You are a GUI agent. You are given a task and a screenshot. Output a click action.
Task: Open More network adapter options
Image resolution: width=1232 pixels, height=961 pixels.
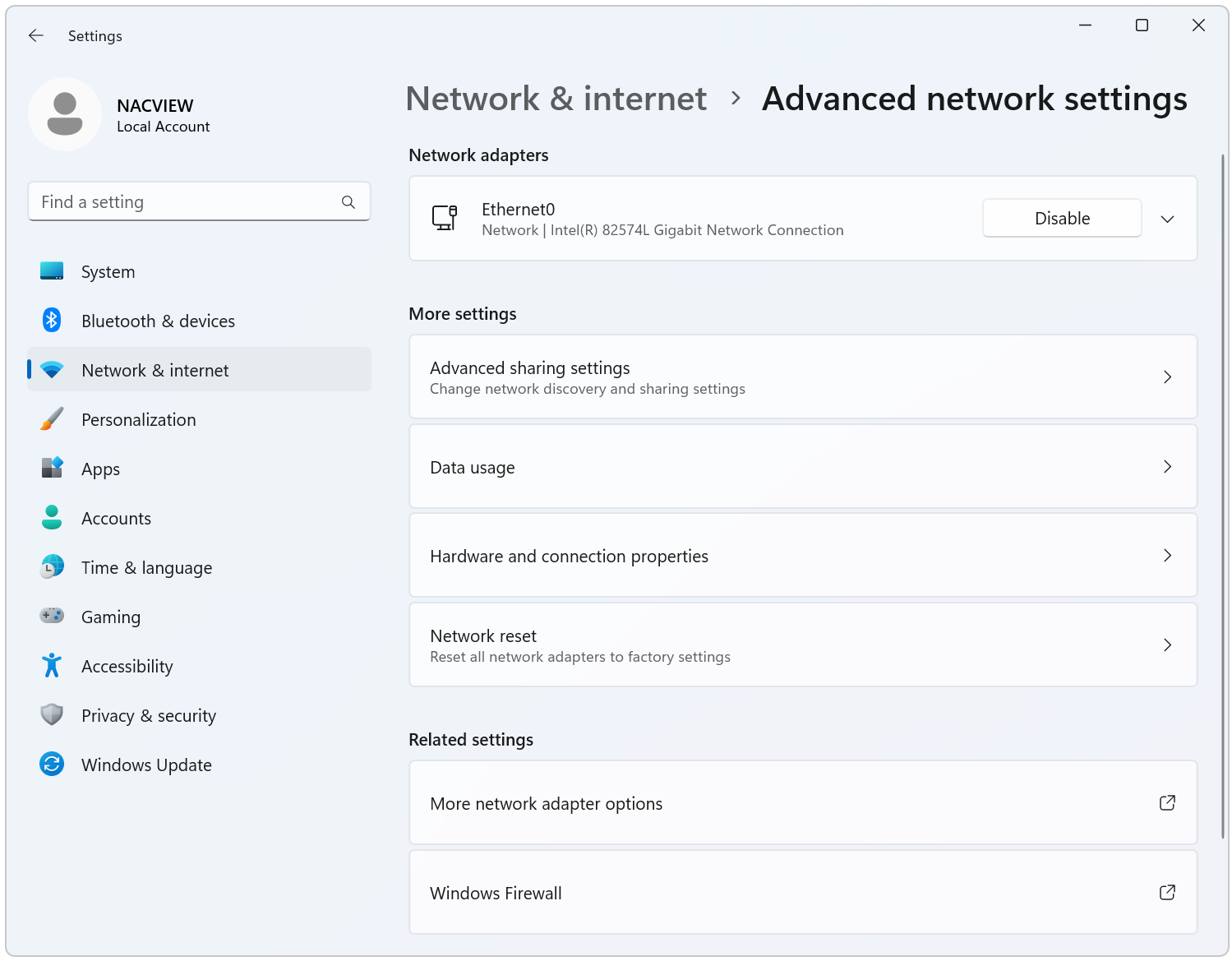coord(802,803)
